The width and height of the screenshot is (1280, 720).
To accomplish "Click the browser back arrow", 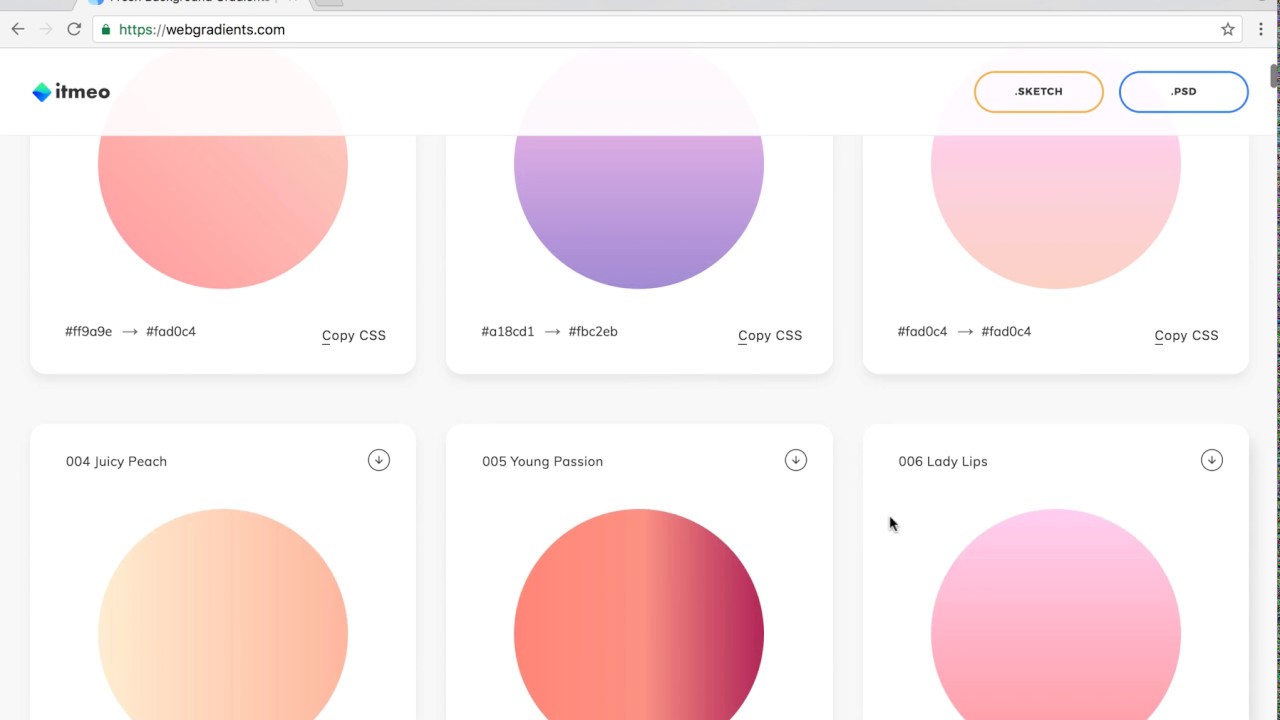I will [18, 29].
